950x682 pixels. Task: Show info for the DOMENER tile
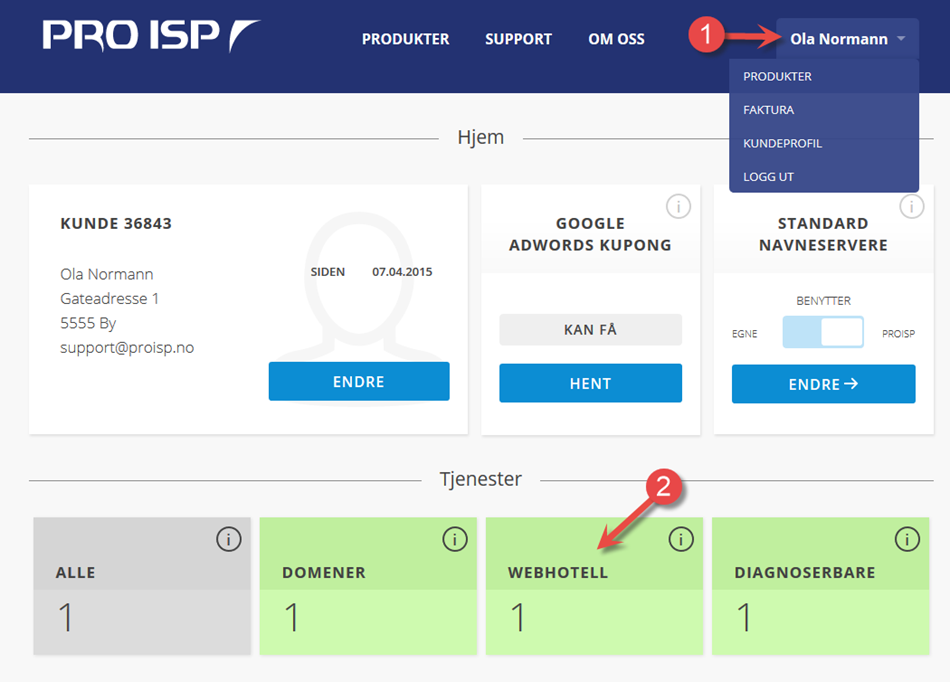454,538
